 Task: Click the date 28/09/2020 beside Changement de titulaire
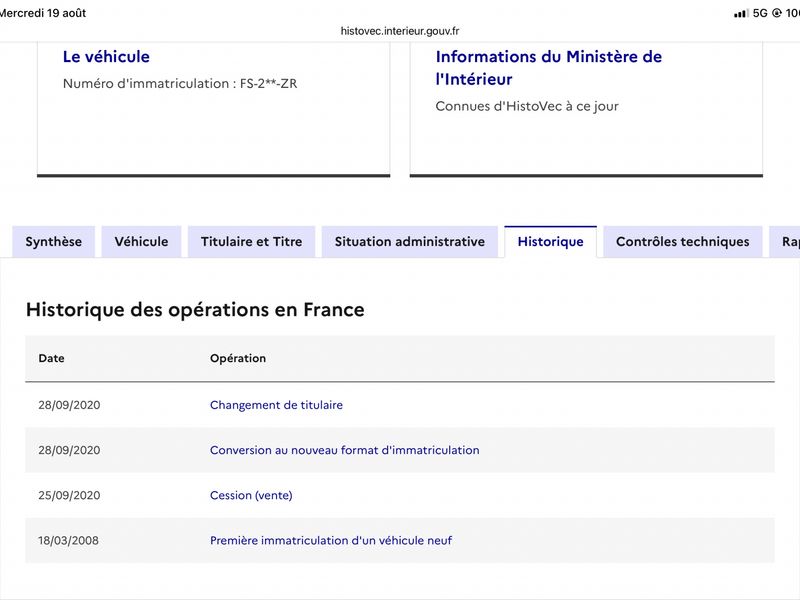[x=69, y=405]
